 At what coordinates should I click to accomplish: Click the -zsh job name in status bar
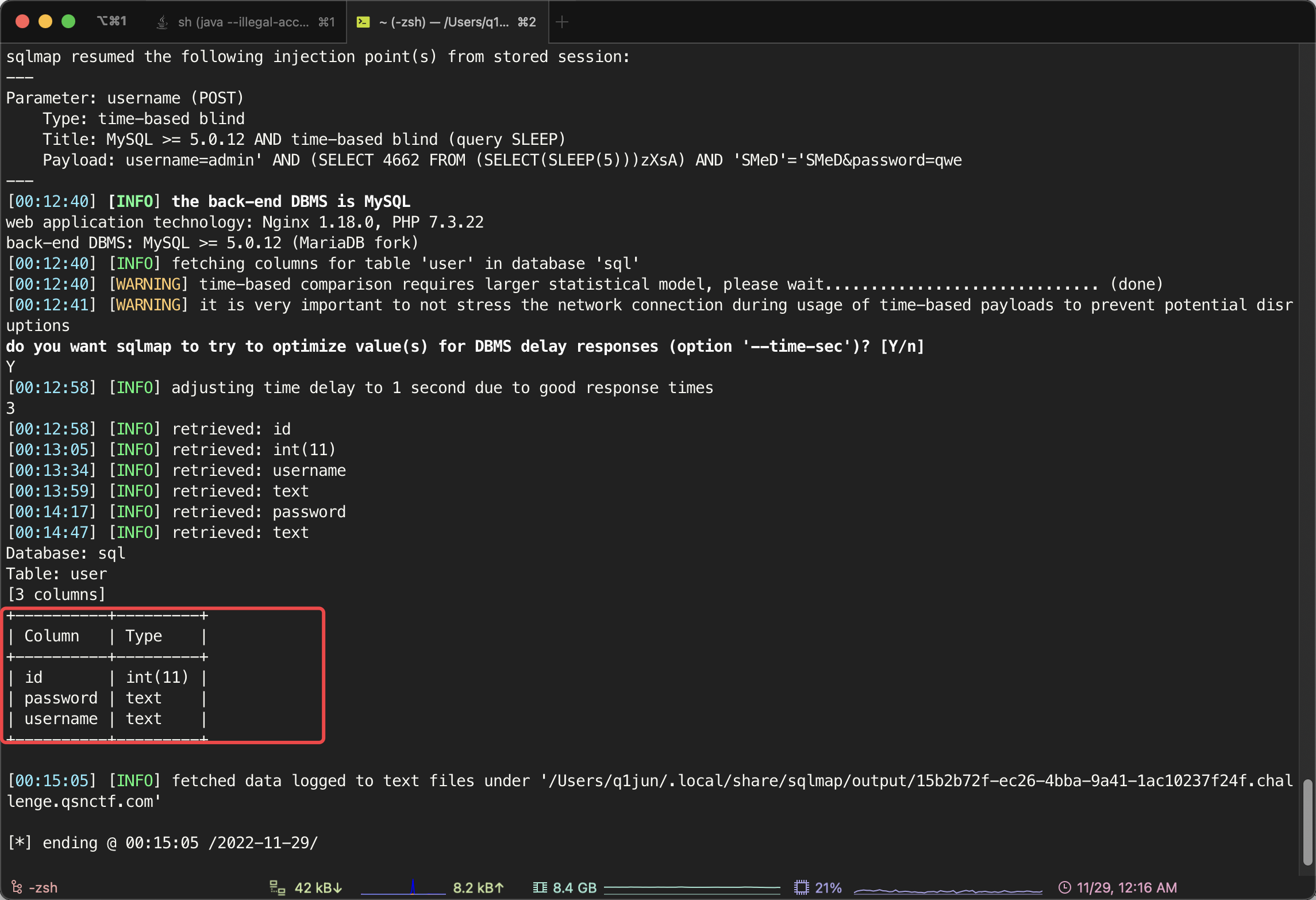click(44, 887)
